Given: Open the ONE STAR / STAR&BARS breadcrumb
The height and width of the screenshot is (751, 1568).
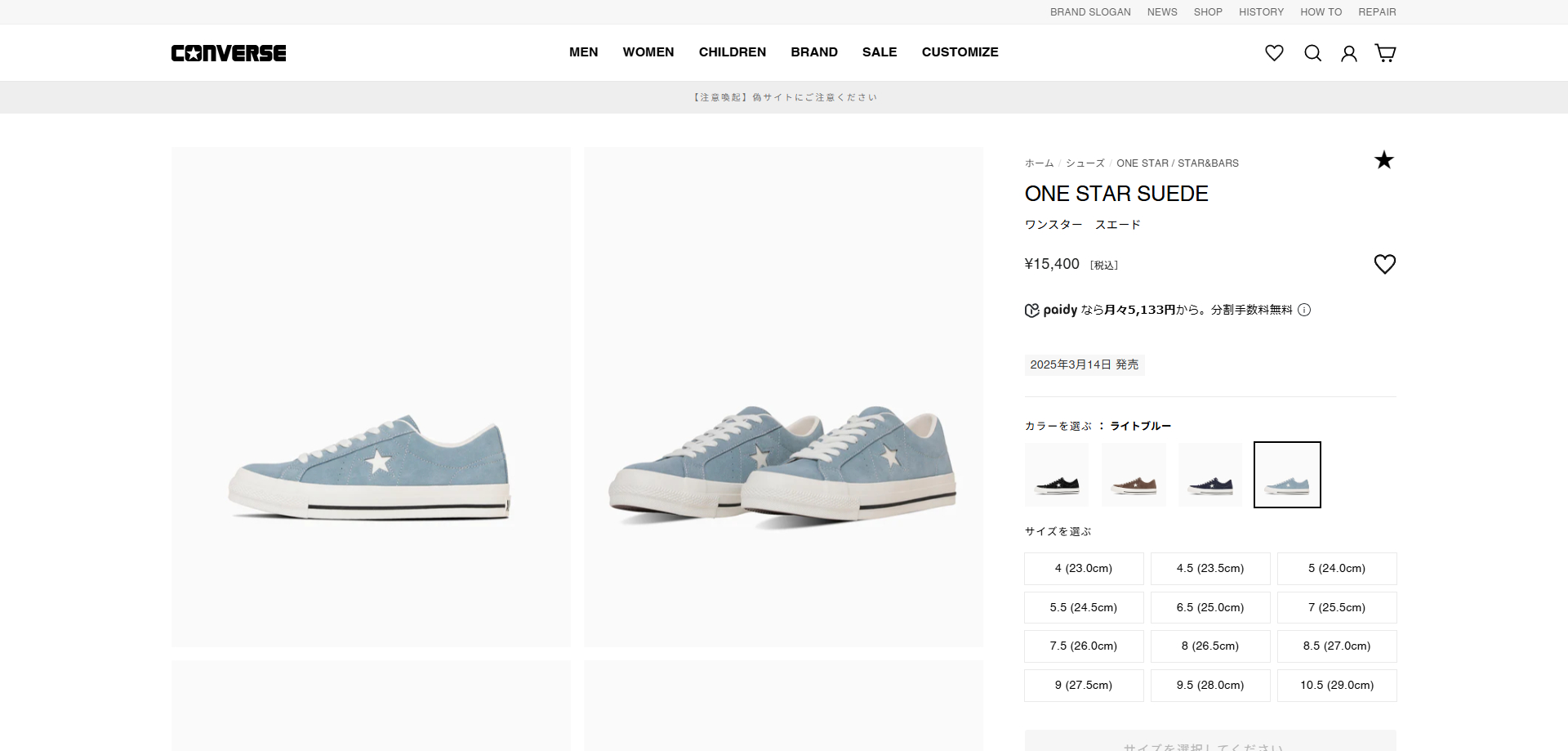Looking at the screenshot, I should point(1177,163).
